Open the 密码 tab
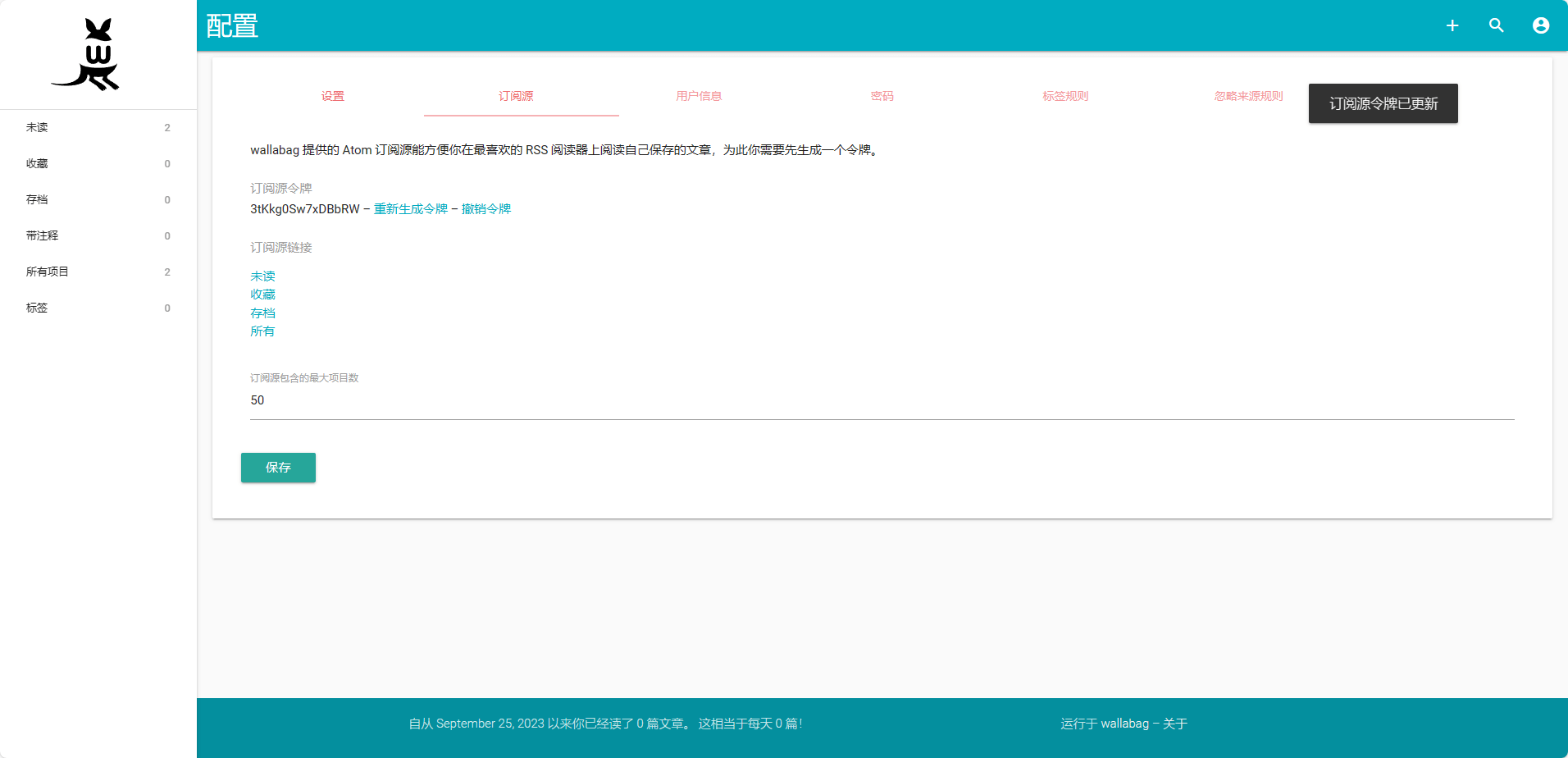This screenshot has height=758, width=1568. [x=882, y=96]
